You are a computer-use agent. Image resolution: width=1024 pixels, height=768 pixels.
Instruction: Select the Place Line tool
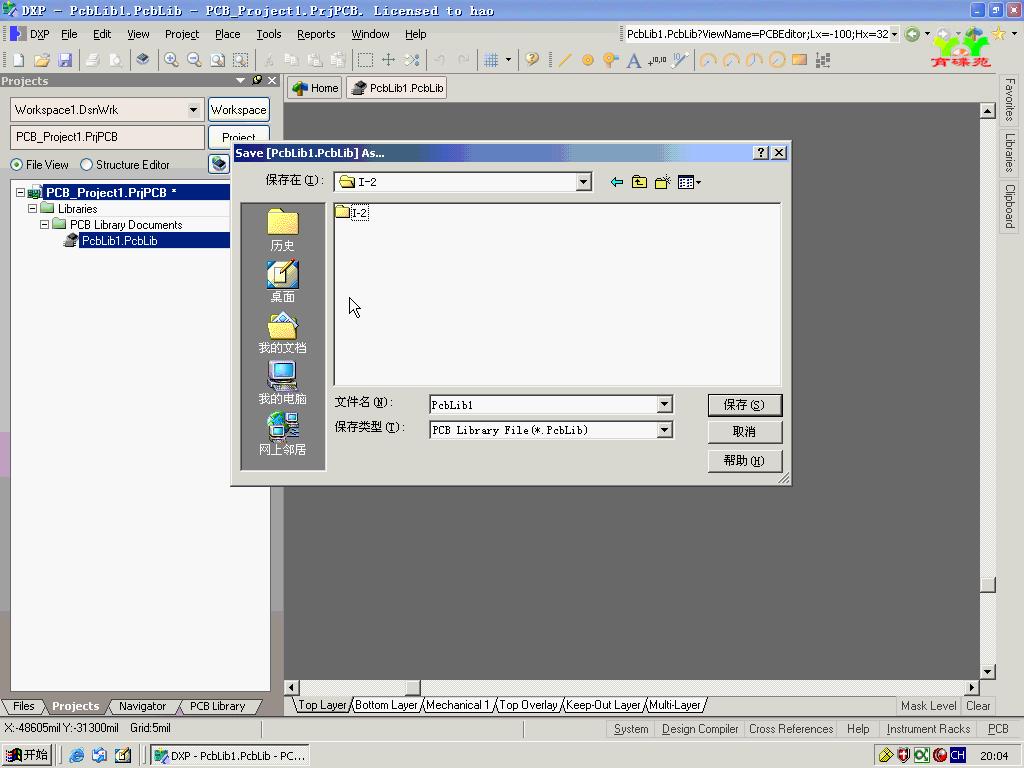coord(565,60)
